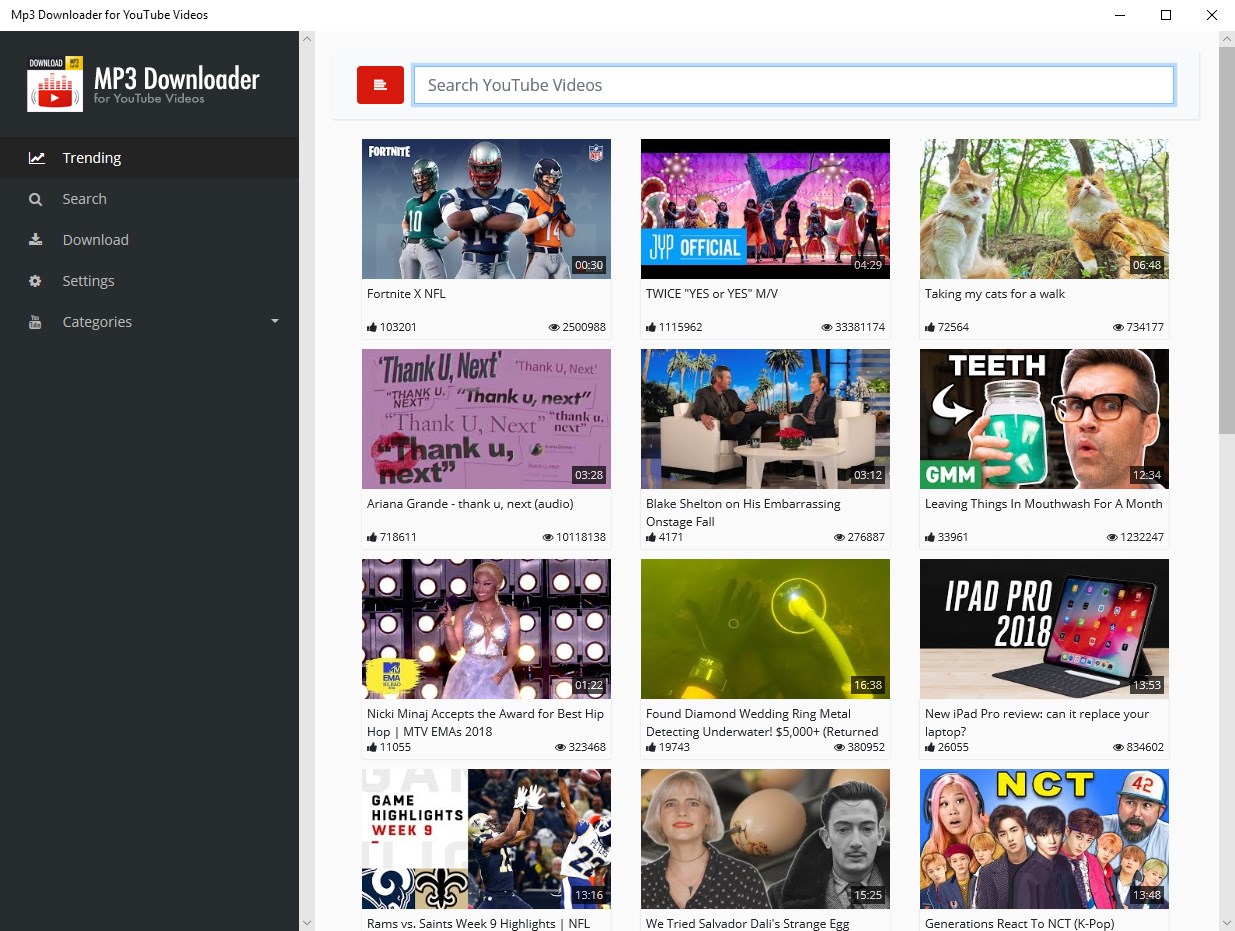Select the Game Highlights Week 9 thumbnail
Image resolution: width=1235 pixels, height=931 pixels.
(x=486, y=839)
